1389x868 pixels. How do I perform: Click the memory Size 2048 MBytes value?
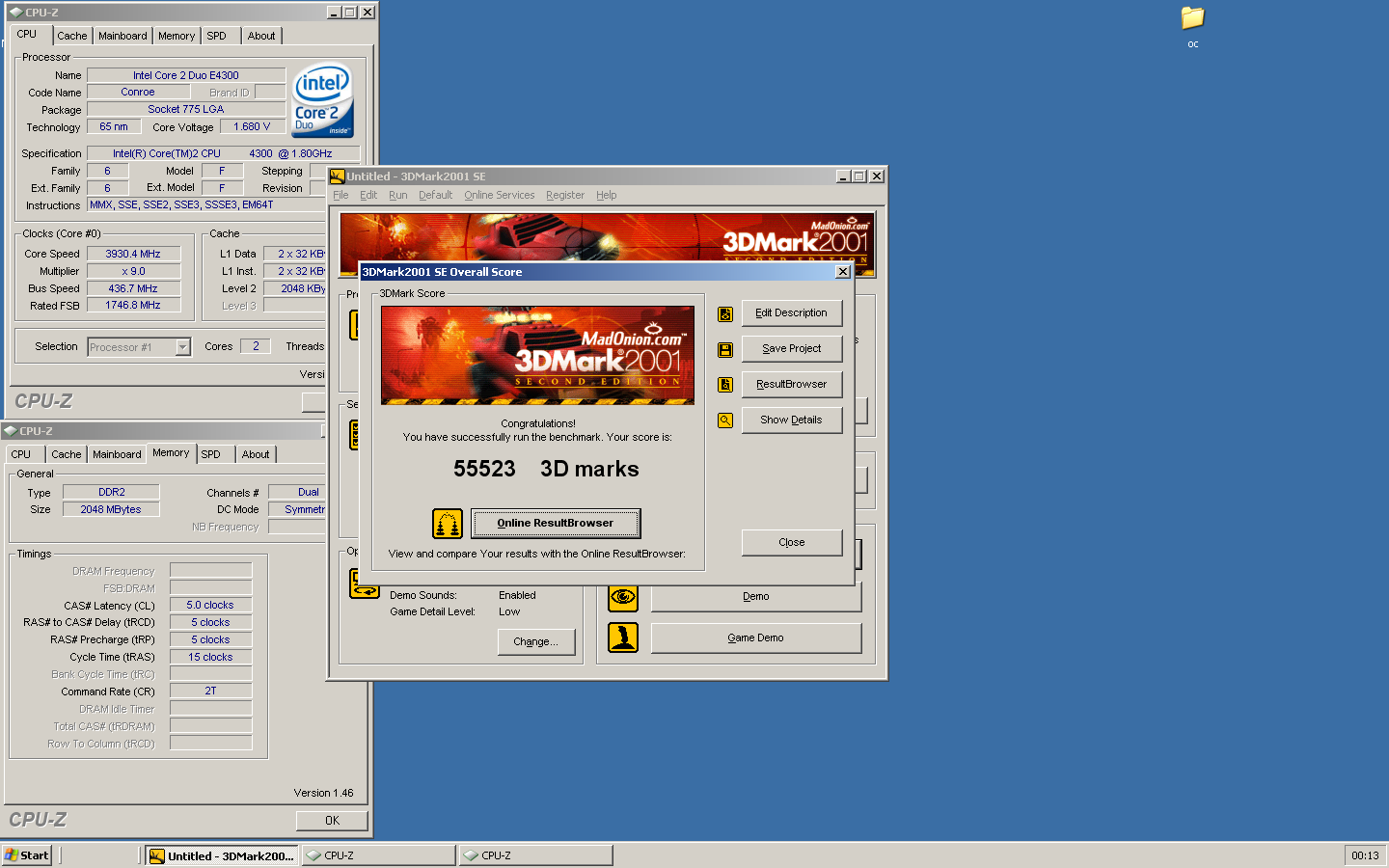point(111,509)
